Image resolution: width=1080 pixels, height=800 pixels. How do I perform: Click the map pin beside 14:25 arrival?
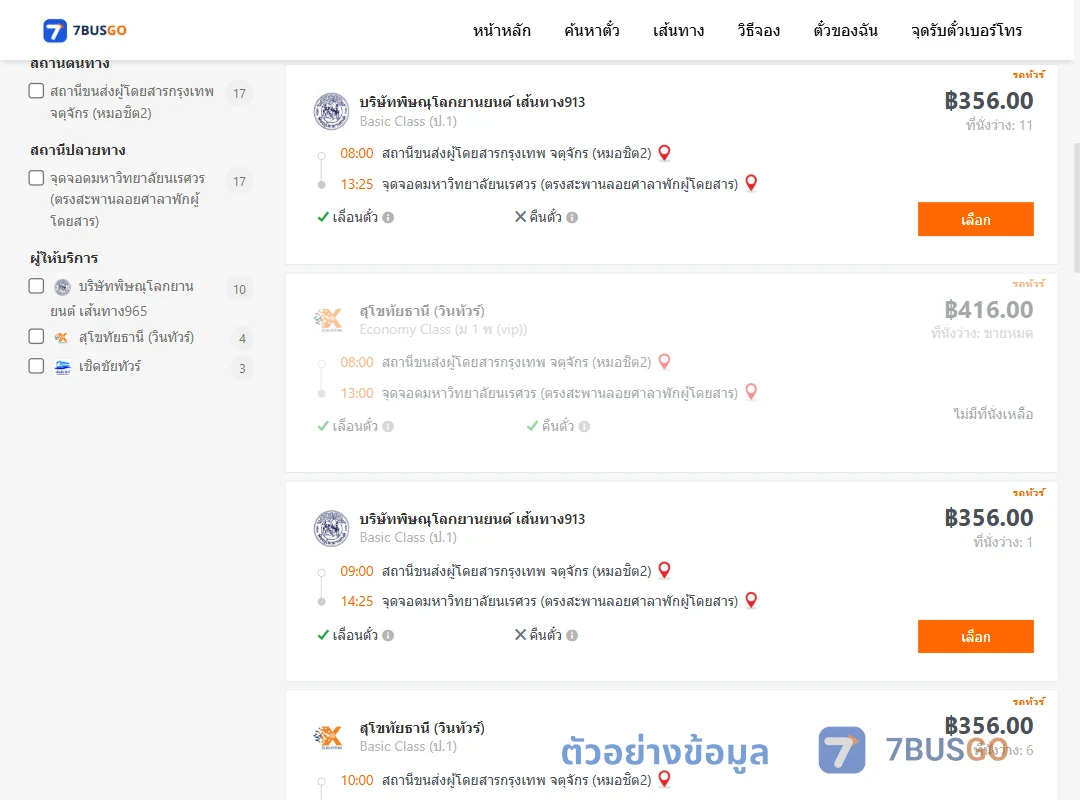(x=751, y=600)
